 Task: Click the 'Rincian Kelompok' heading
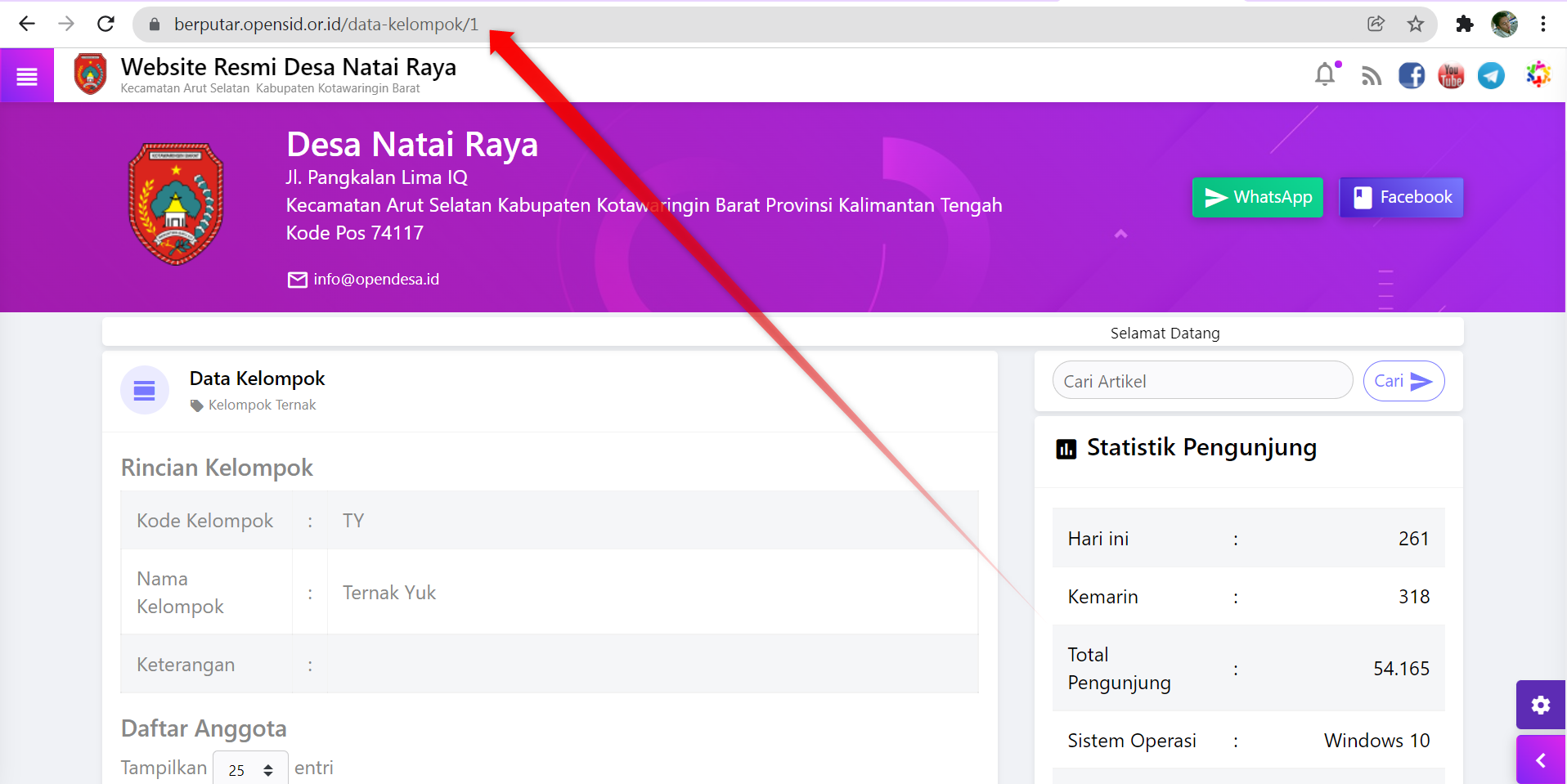tap(217, 468)
